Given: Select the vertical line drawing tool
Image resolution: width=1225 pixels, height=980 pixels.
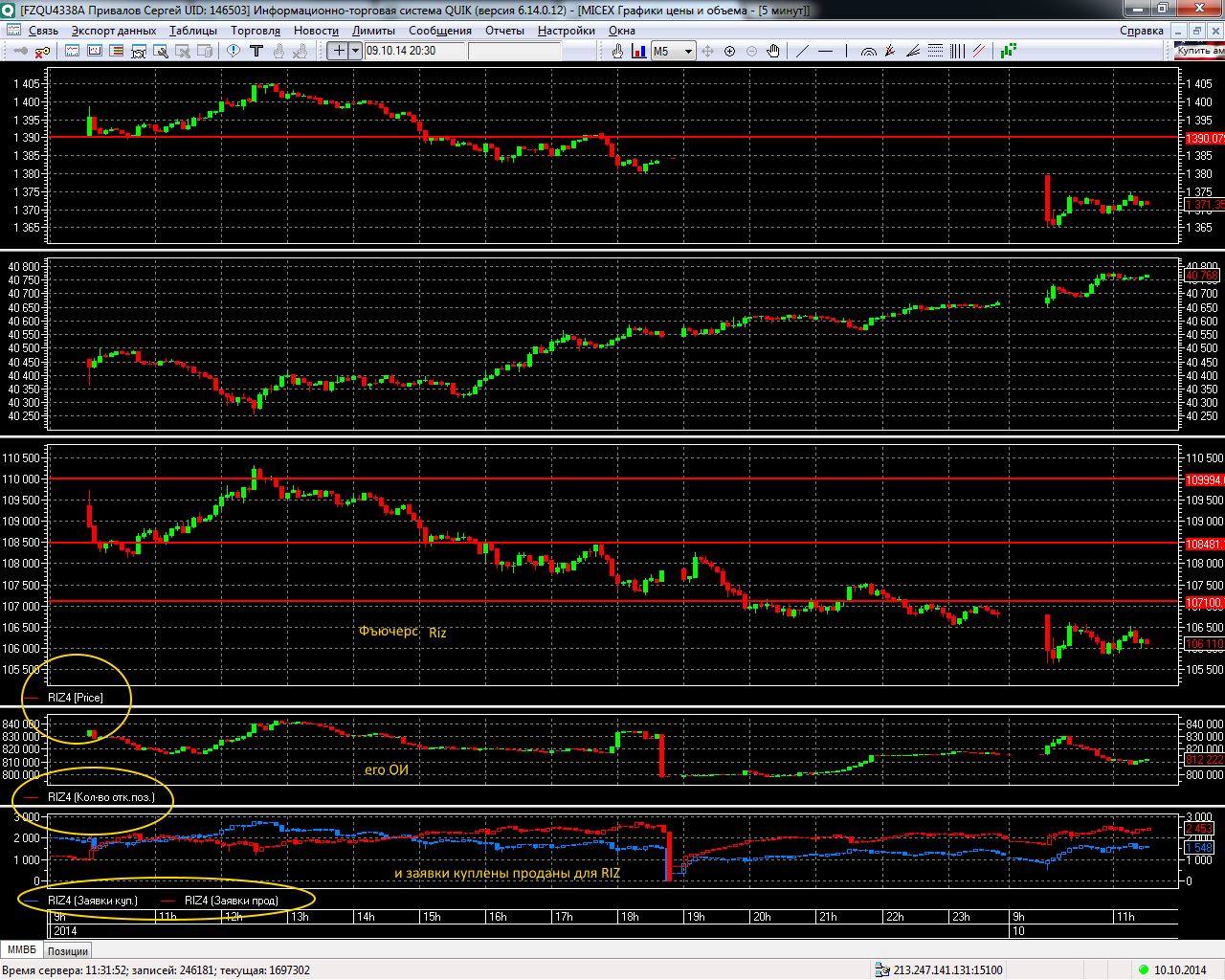Looking at the screenshot, I should click(x=846, y=51).
